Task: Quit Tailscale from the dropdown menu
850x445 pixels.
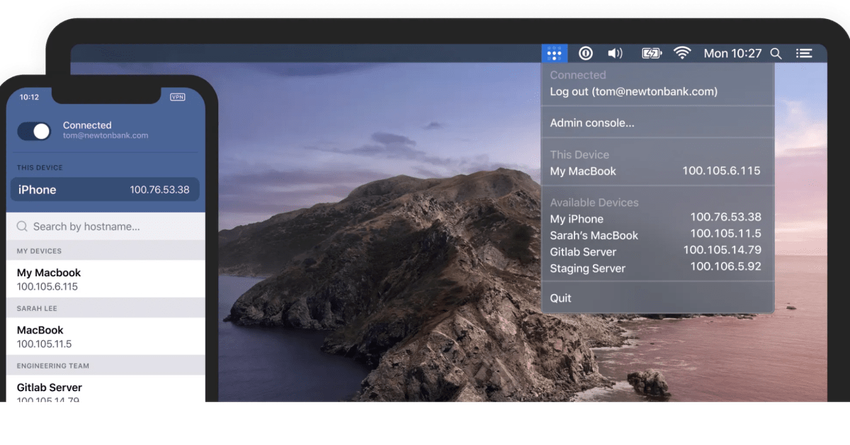Action: click(561, 298)
